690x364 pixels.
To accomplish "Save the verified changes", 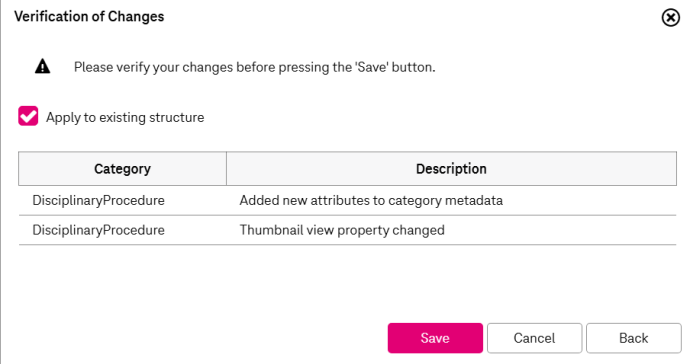I will pos(435,338).
